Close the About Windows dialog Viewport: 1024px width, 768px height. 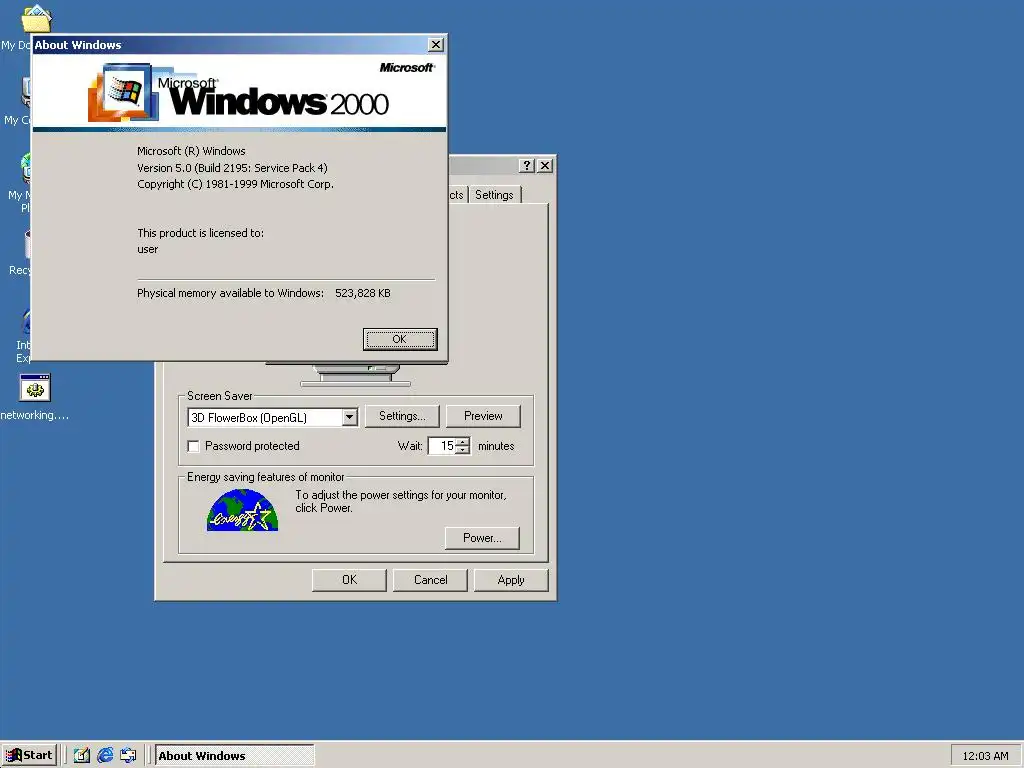pyautogui.click(x=436, y=44)
